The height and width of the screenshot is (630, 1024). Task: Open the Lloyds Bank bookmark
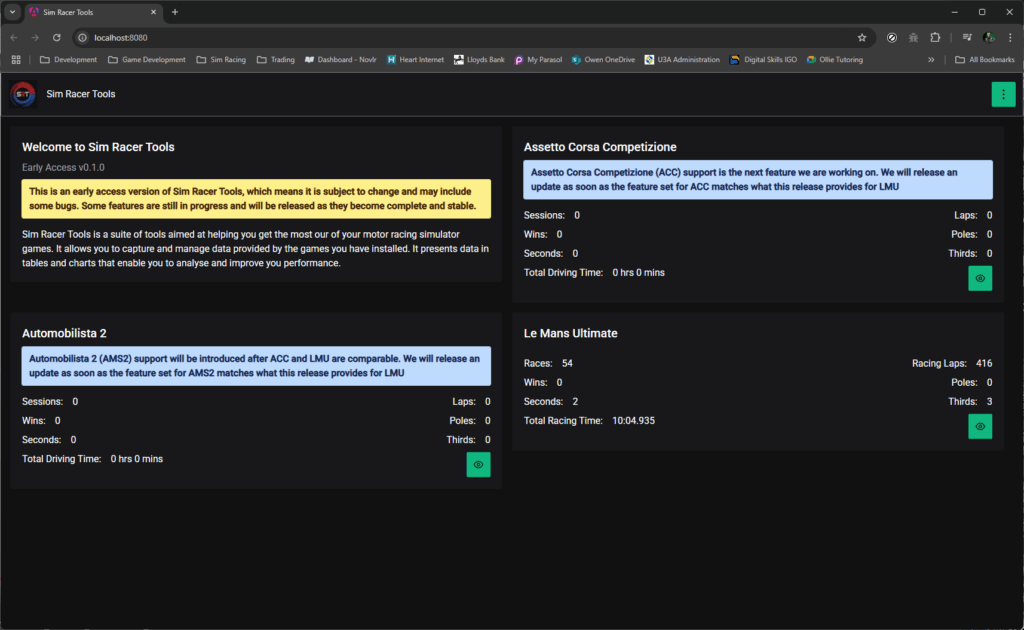coord(479,59)
